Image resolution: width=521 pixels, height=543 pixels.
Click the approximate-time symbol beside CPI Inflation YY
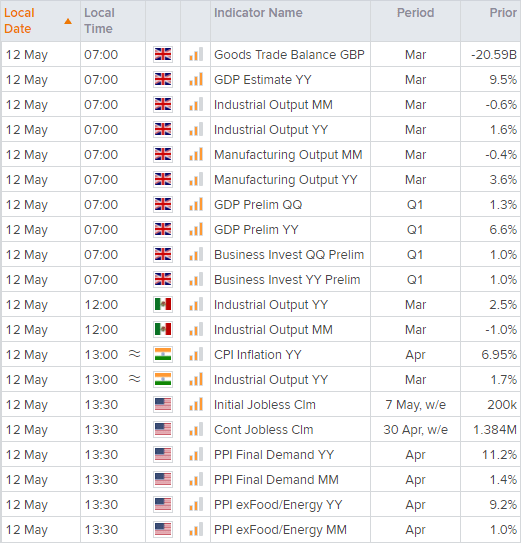click(x=134, y=354)
